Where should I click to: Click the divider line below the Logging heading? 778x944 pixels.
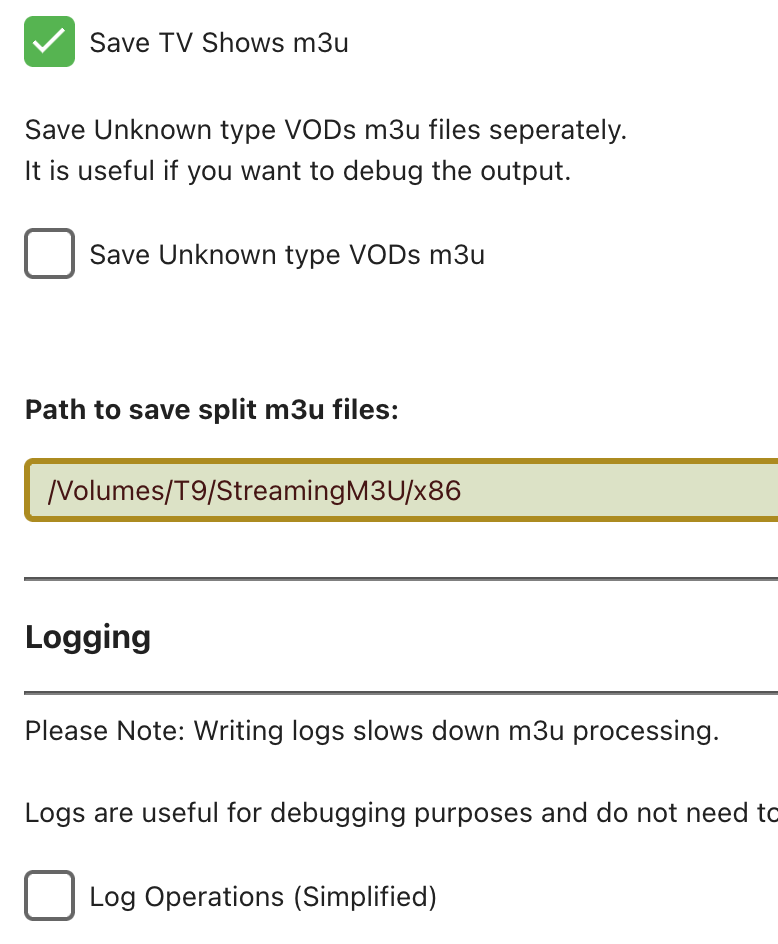click(x=400, y=692)
